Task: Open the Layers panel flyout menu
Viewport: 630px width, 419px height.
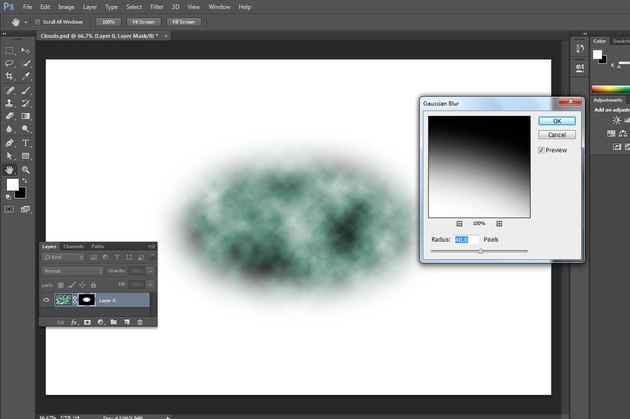Action: 151,247
